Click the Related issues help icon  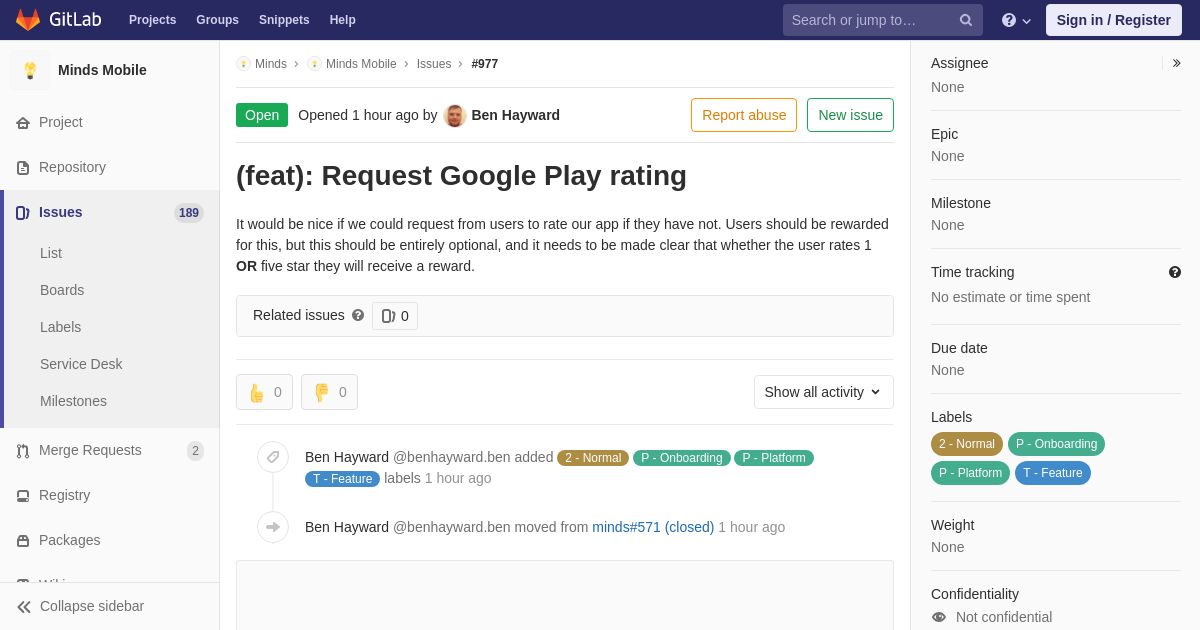click(x=358, y=315)
